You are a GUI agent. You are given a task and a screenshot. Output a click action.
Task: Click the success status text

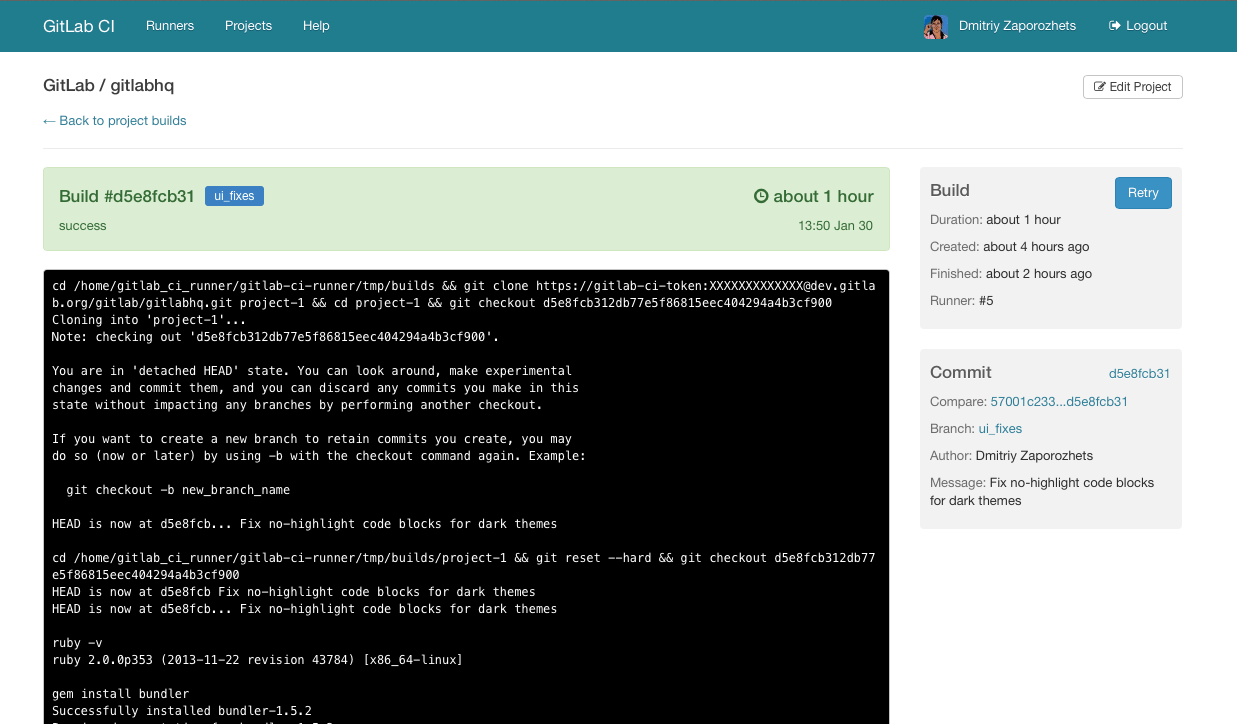tap(83, 226)
